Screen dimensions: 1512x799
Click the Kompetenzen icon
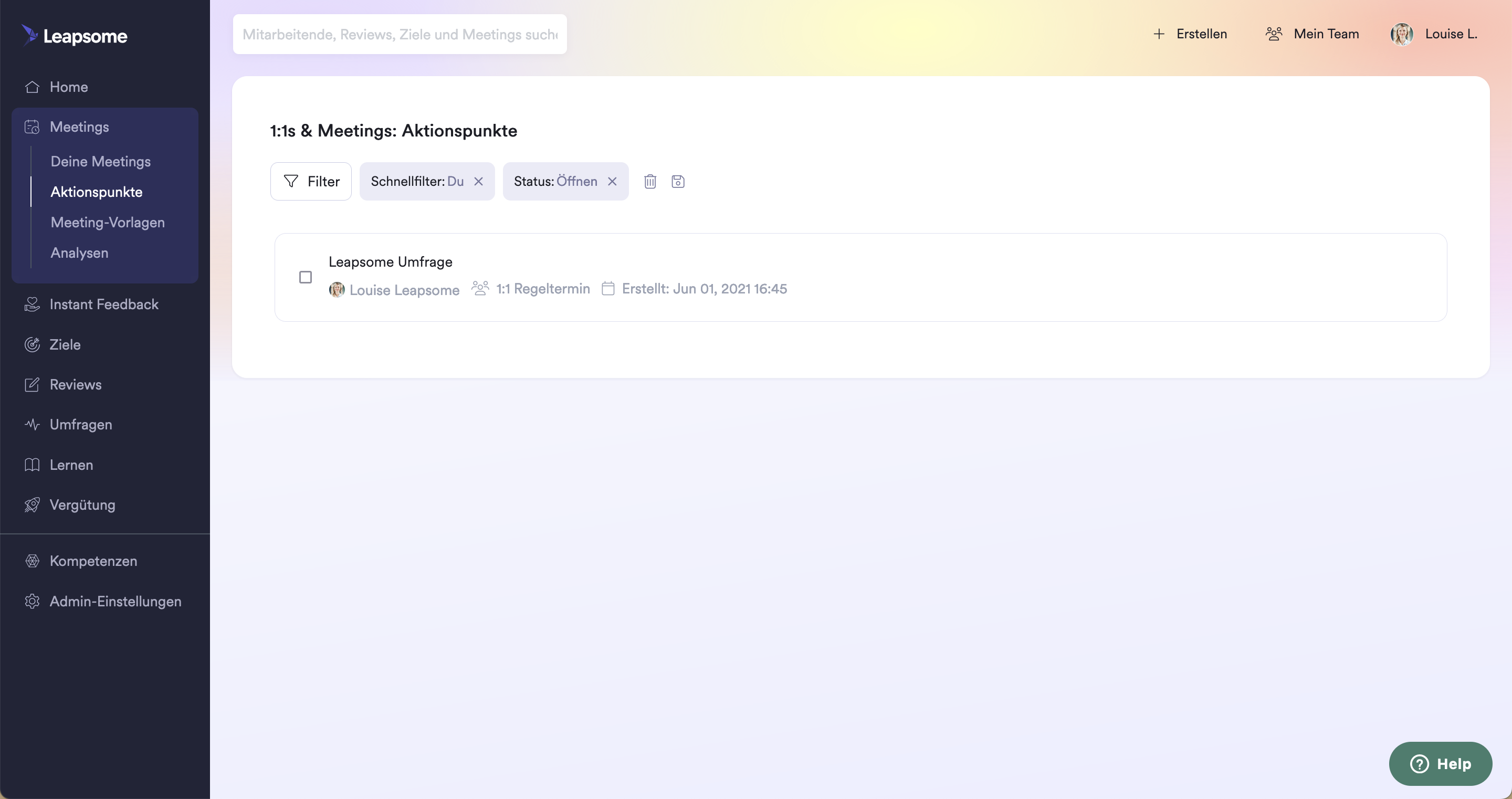tap(32, 561)
